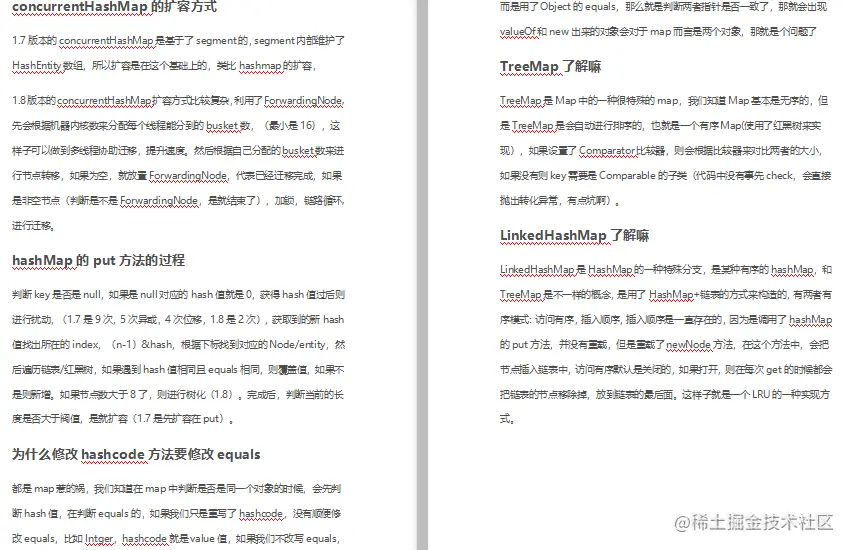Click the line starting '断 hash 值，在判断 equals'
Viewport: 851px width, 550px height.
pyautogui.click(x=176, y=514)
